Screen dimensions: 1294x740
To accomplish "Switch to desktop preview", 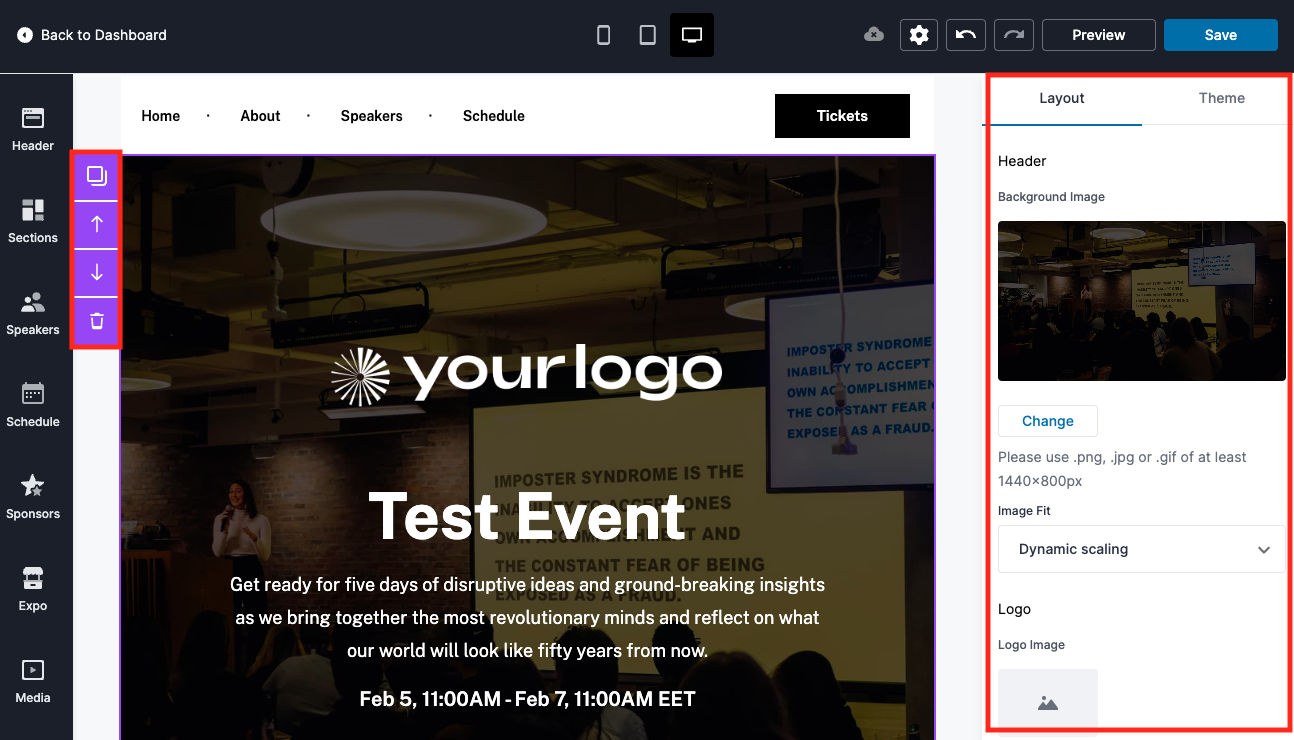I will pos(692,35).
